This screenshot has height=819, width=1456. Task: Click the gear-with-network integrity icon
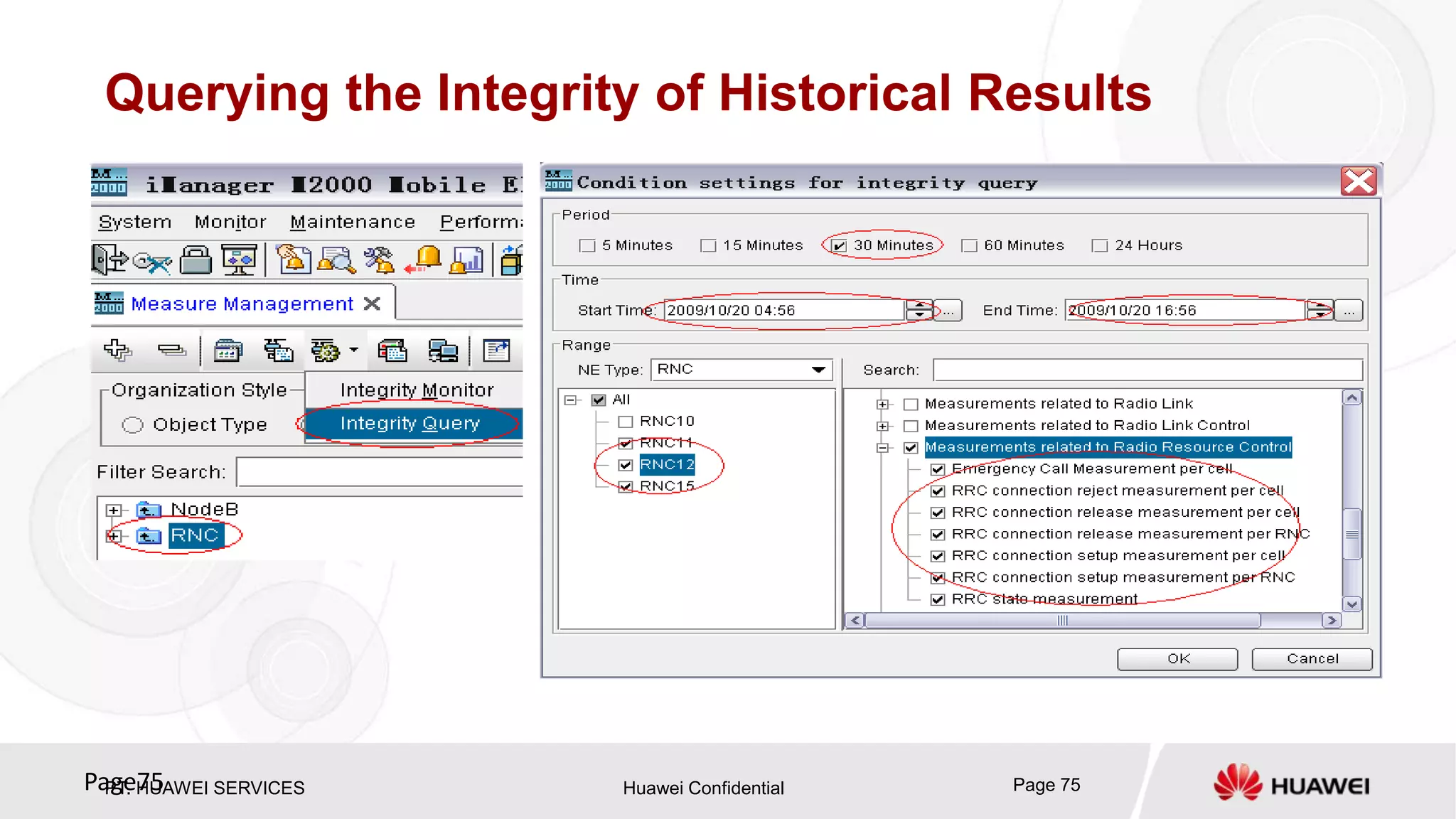[x=326, y=350]
